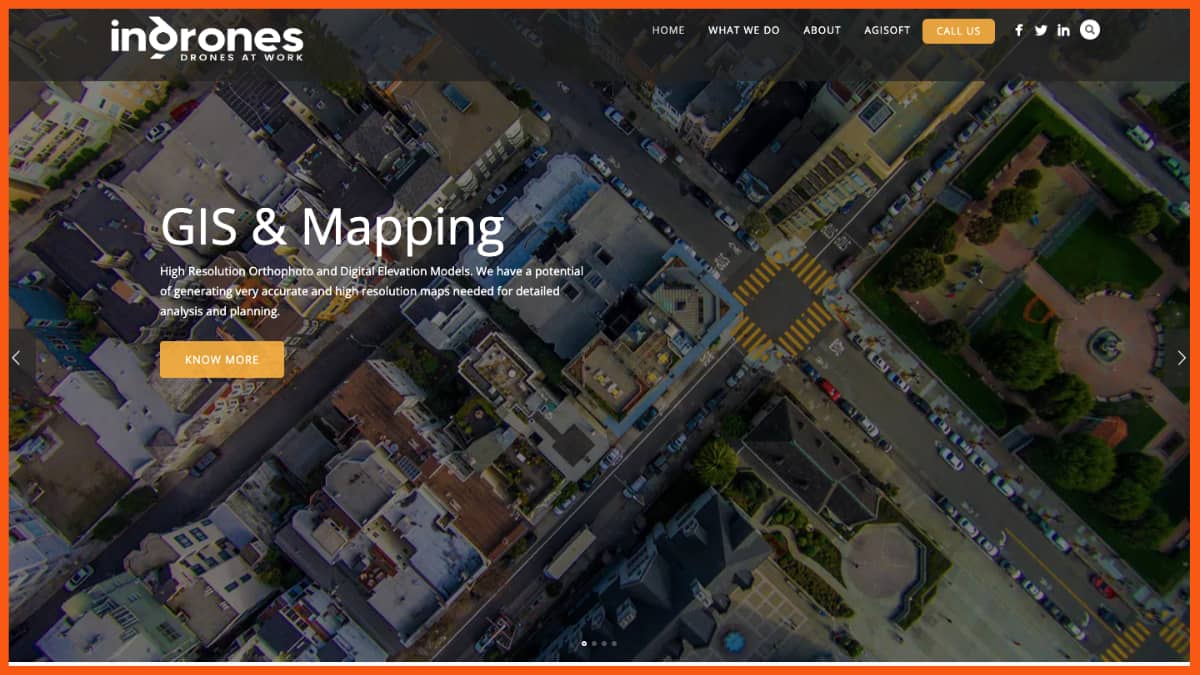Select the second slider pagination dot
This screenshot has height=675, width=1200.
[594, 644]
